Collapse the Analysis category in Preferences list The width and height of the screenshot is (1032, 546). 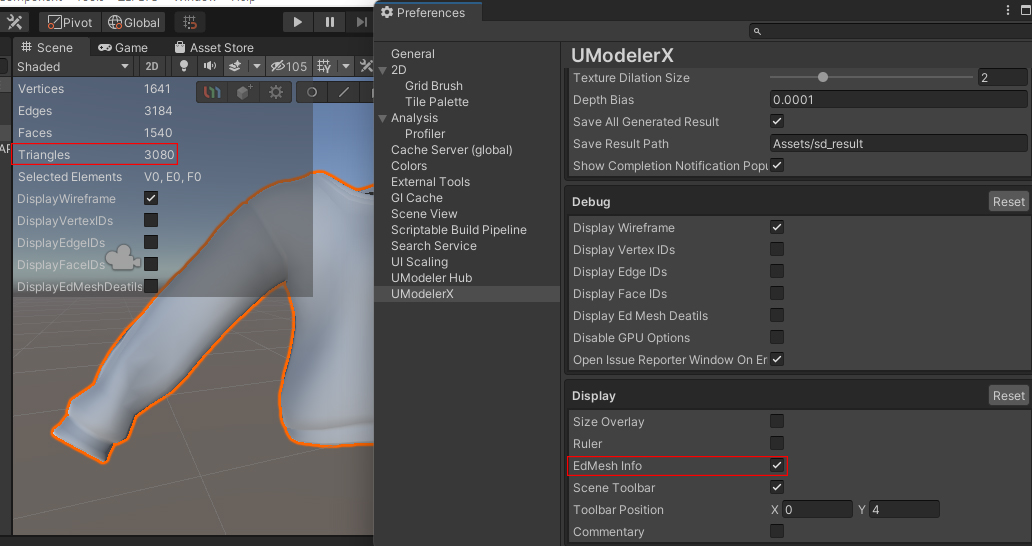(383, 118)
